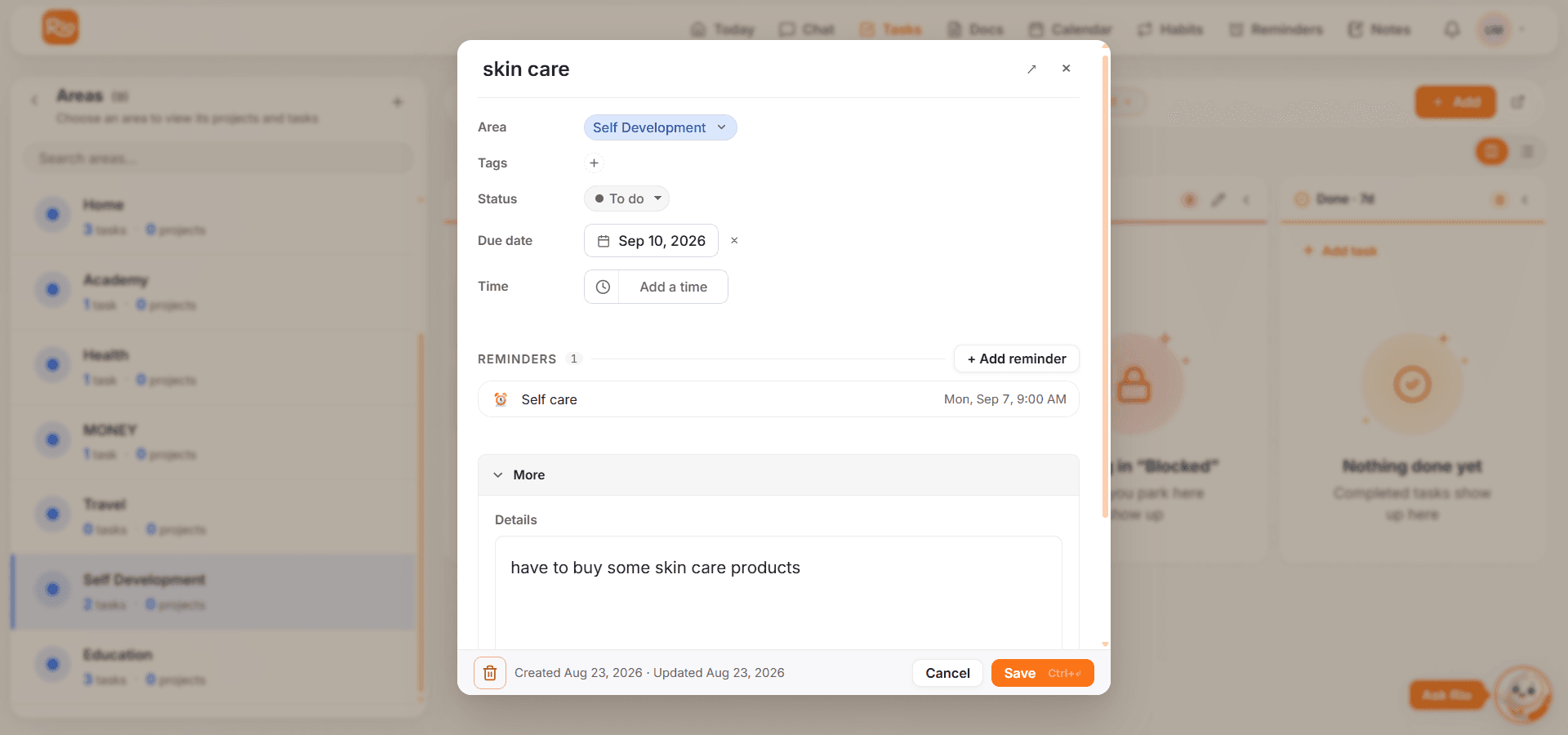Image resolution: width=1568 pixels, height=735 pixels.
Task: Add a tag with the plus icon
Action: (x=594, y=163)
